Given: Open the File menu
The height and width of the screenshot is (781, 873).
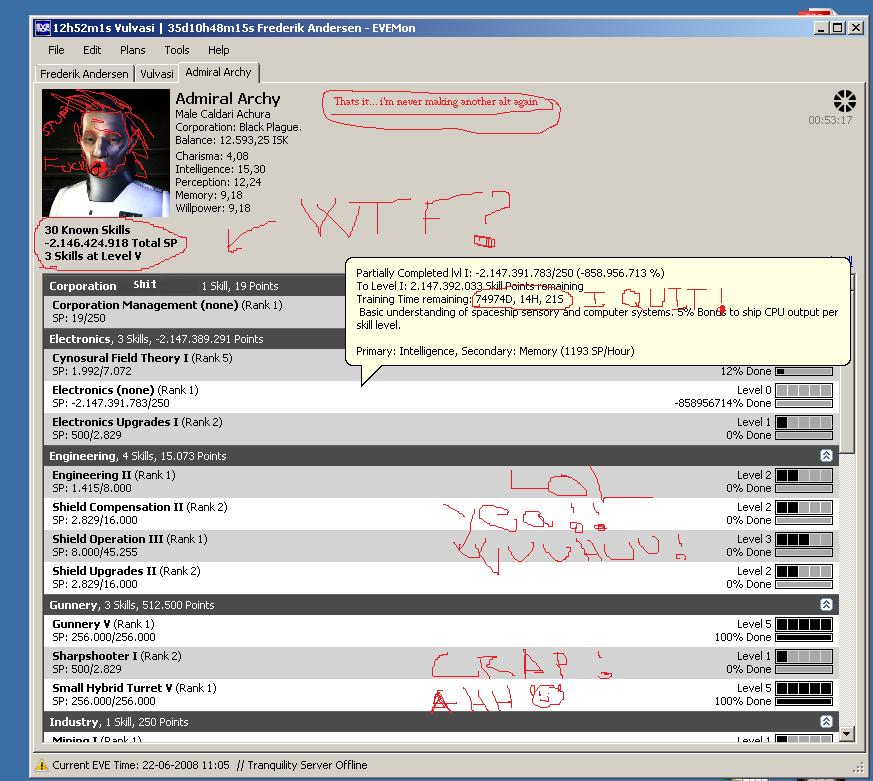Looking at the screenshot, I should click(x=56, y=50).
